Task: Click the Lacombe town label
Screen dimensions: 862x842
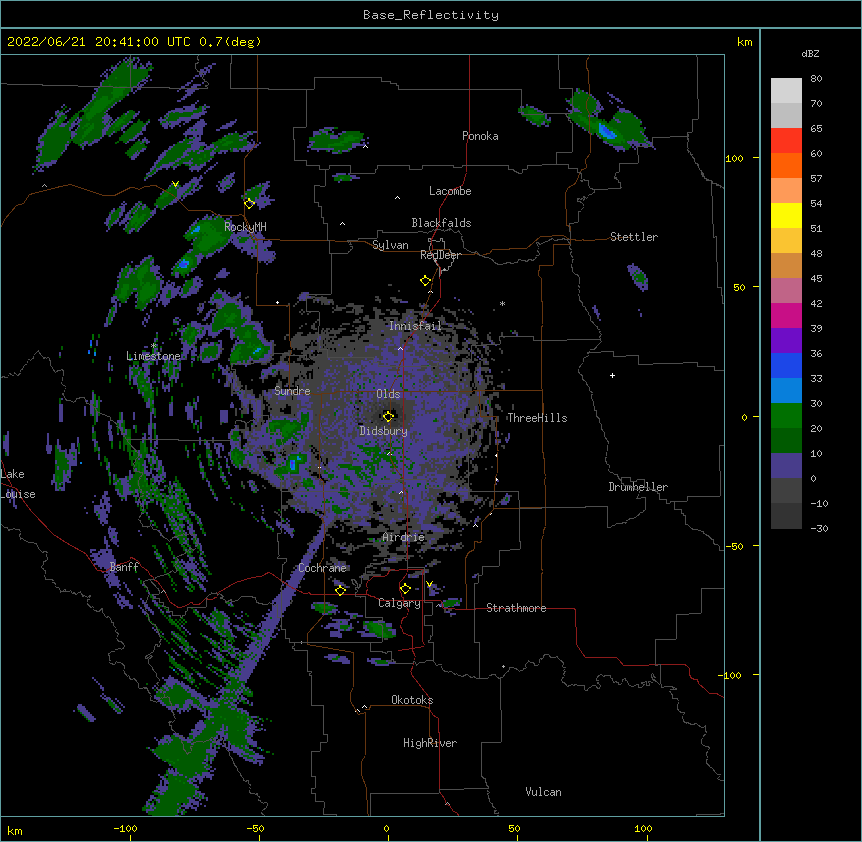Action: [450, 191]
